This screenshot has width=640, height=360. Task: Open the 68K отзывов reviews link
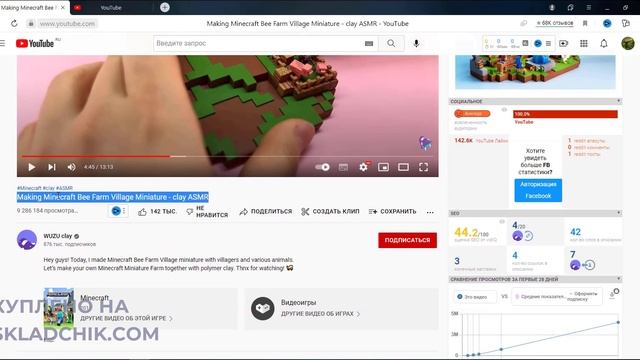tap(555, 23)
